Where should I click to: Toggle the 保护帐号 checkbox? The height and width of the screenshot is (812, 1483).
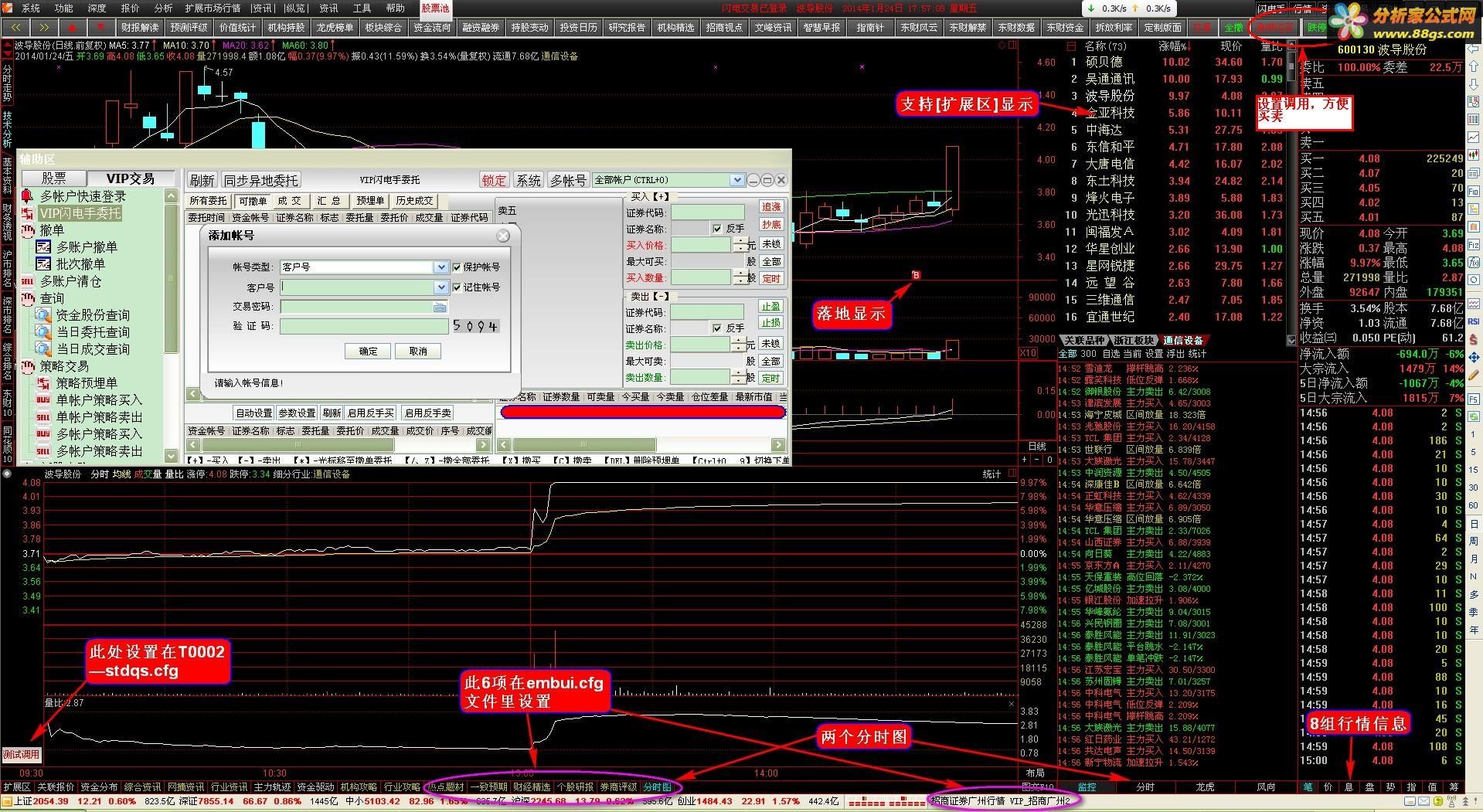[x=457, y=267]
